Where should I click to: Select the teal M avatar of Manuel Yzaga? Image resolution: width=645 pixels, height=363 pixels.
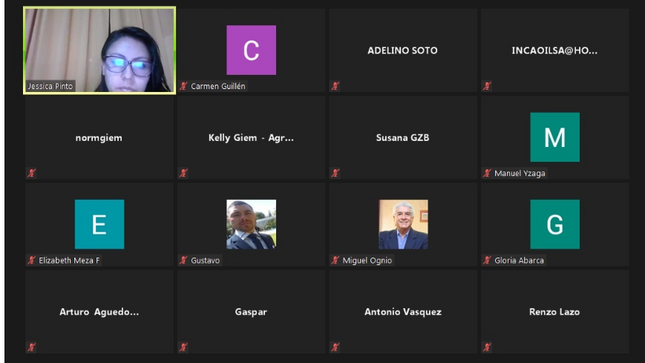(x=555, y=137)
